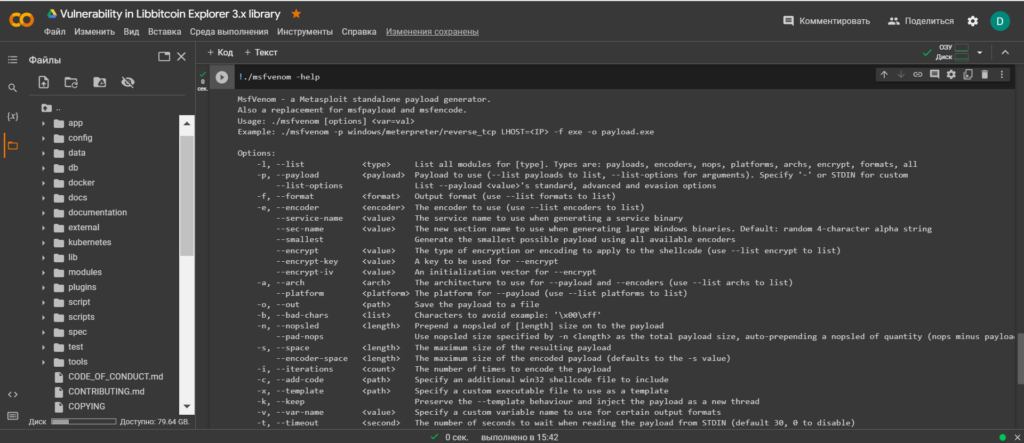Click the disk usage bar in Files footer
1024x443 pixels.
84,422
